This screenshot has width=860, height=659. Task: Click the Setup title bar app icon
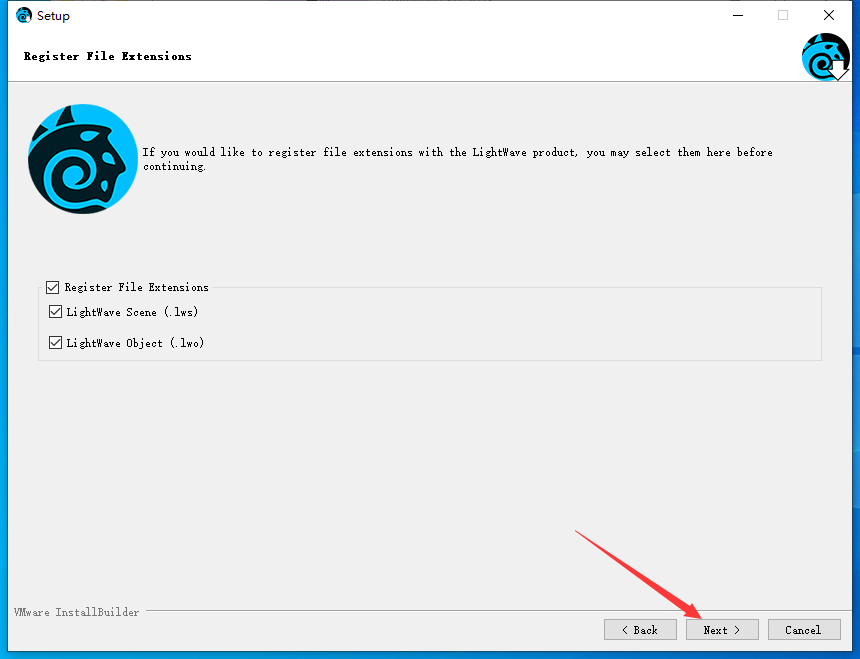tap(24, 15)
